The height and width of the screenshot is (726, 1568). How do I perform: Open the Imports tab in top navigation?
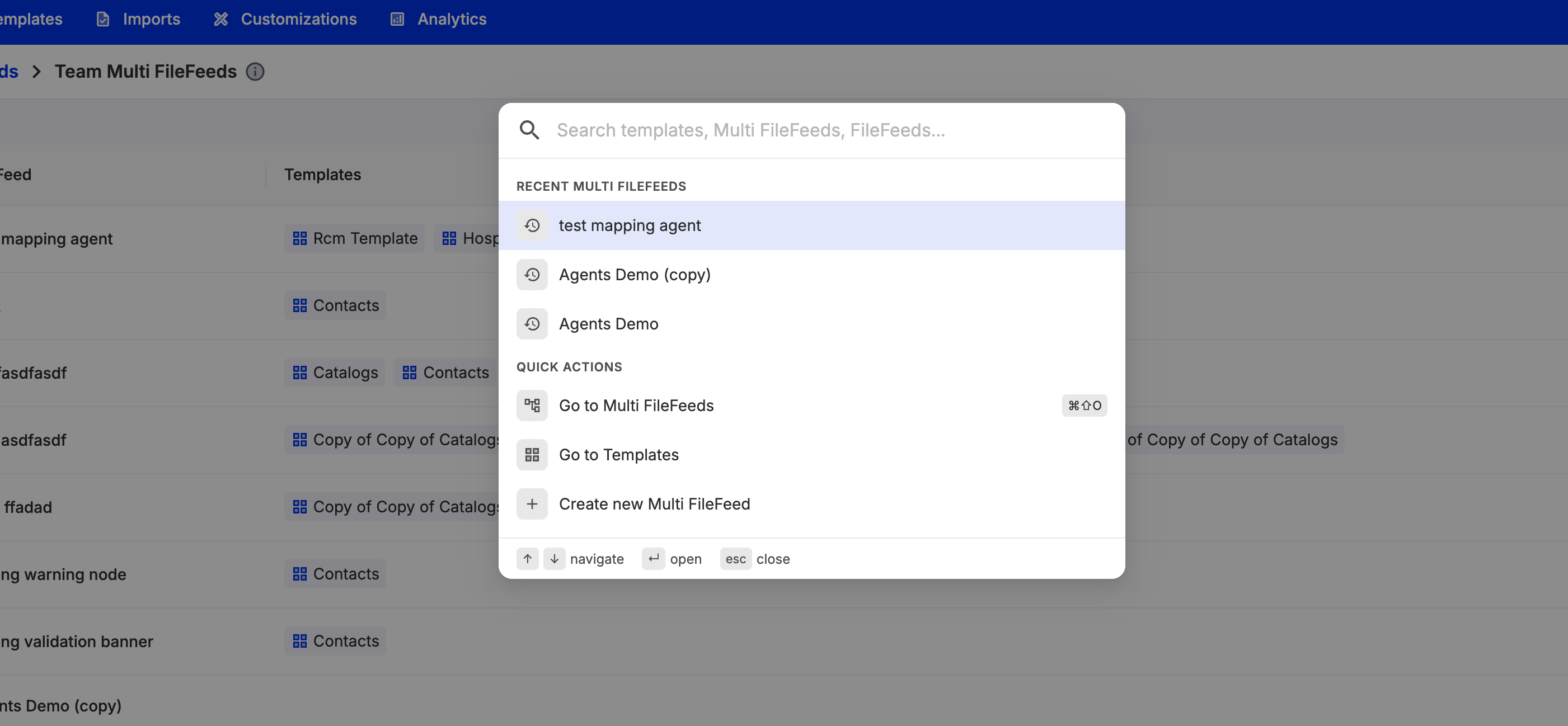(138, 19)
